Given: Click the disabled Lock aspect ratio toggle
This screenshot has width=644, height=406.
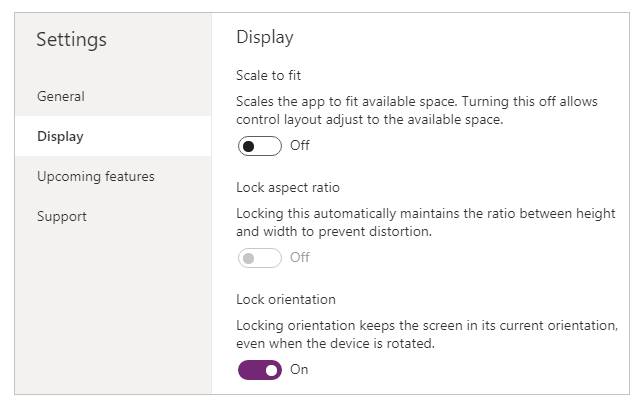Looking at the screenshot, I should click(x=259, y=258).
